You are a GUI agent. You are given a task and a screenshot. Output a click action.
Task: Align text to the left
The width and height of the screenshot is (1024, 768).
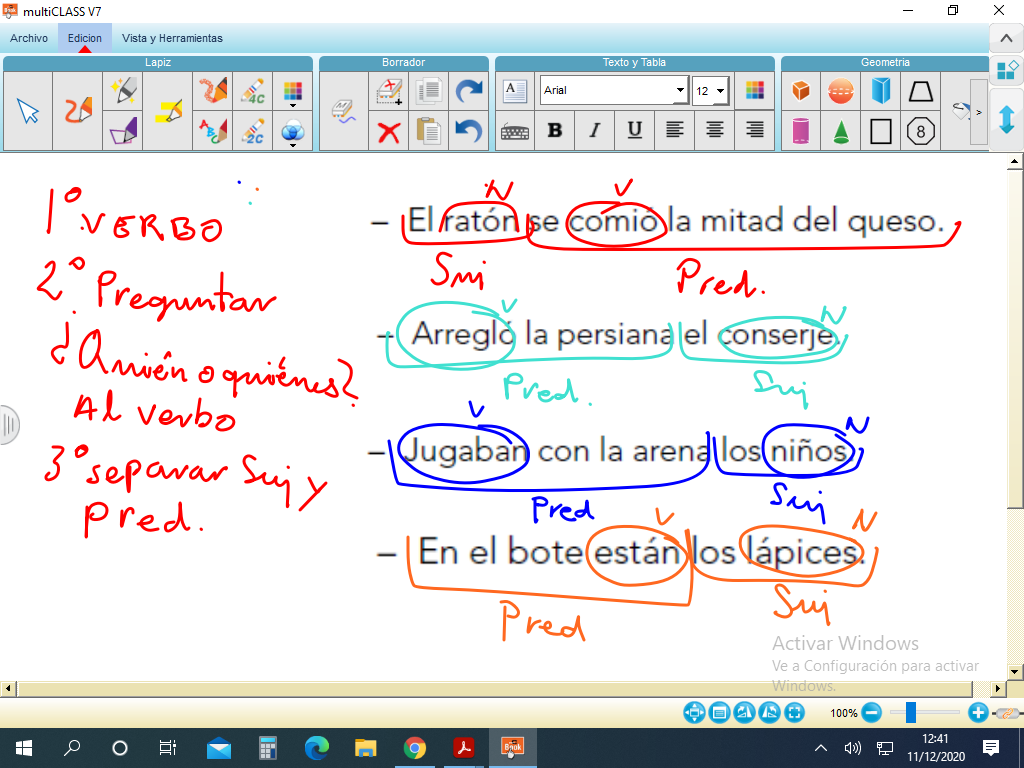(x=674, y=131)
